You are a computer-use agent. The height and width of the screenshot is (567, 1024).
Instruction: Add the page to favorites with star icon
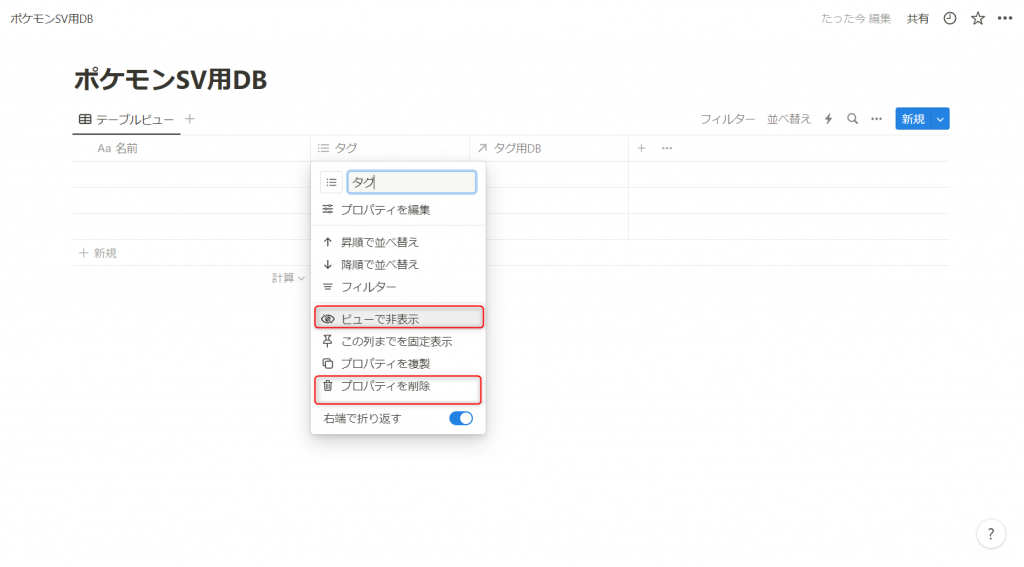coord(978,18)
